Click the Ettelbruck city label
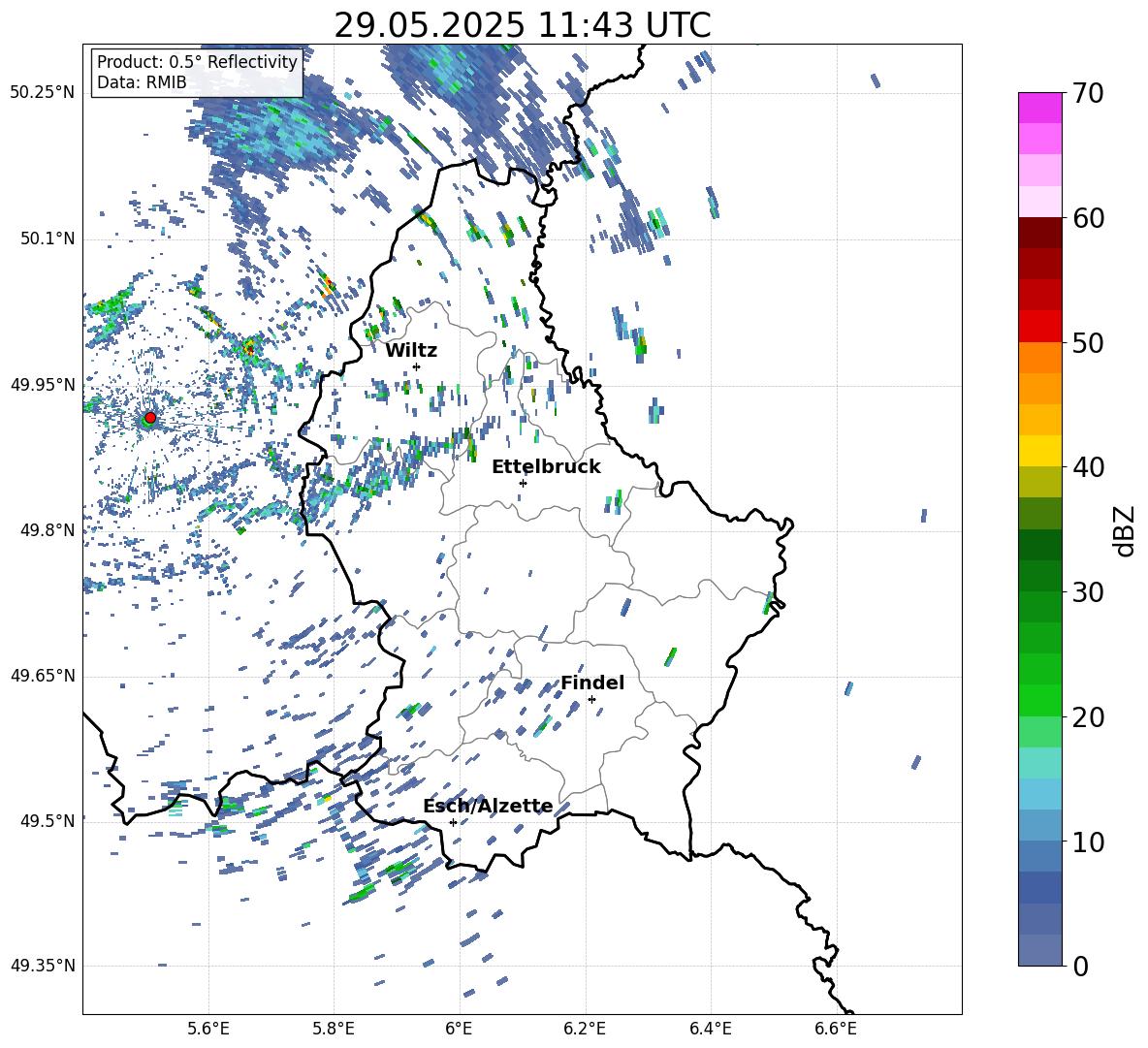1148x1048 pixels. coord(546,467)
